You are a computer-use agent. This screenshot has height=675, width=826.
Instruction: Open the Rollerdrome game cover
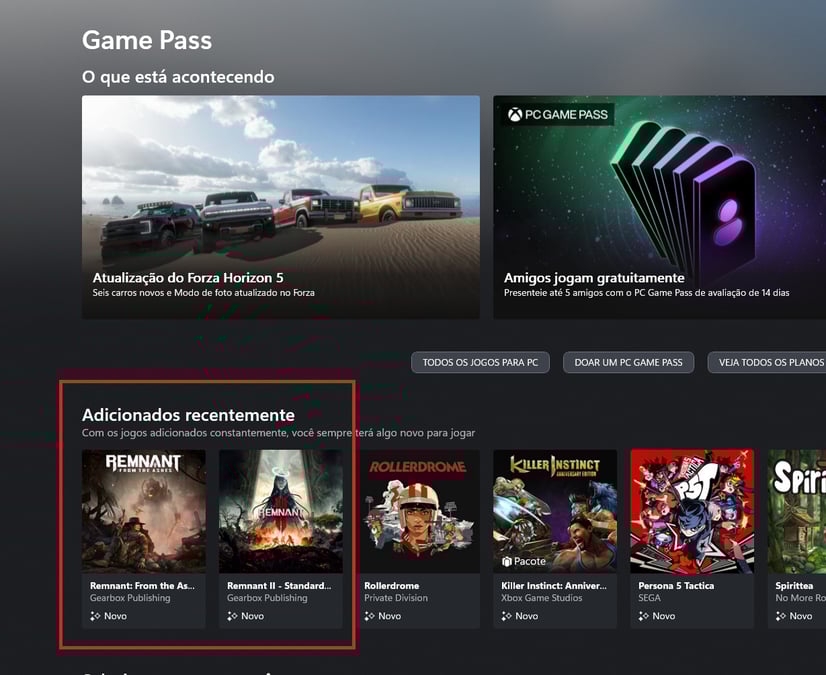(x=418, y=511)
